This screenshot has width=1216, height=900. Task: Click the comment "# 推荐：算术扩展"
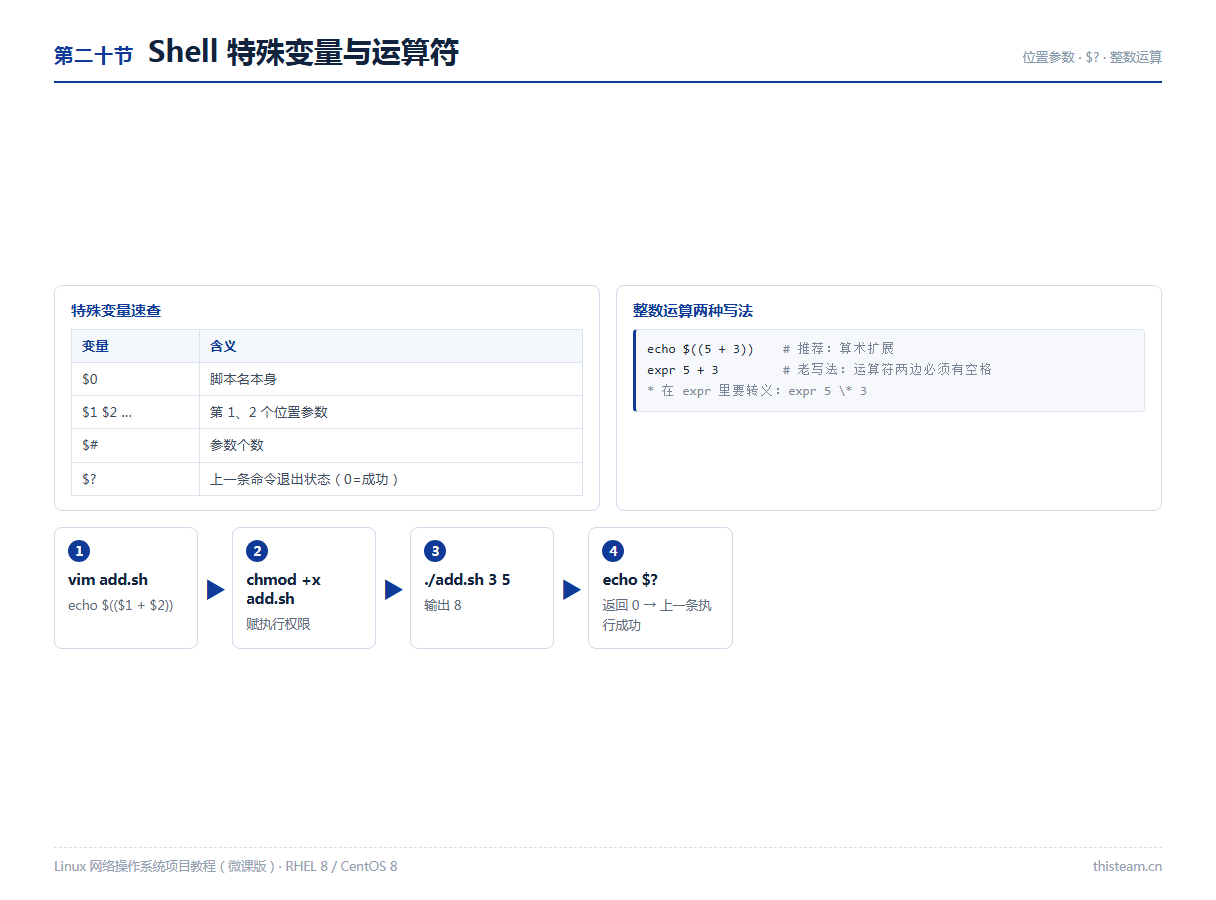pyautogui.click(x=838, y=349)
